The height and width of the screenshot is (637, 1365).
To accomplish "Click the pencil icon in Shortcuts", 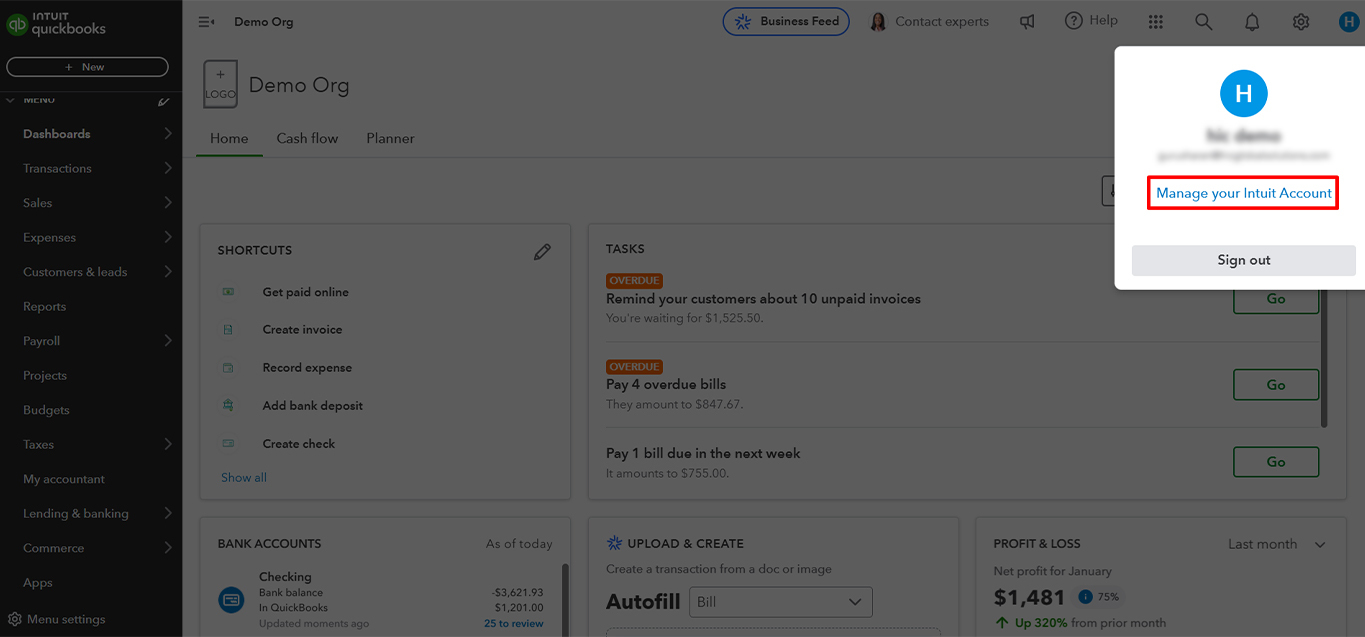I will pos(542,252).
